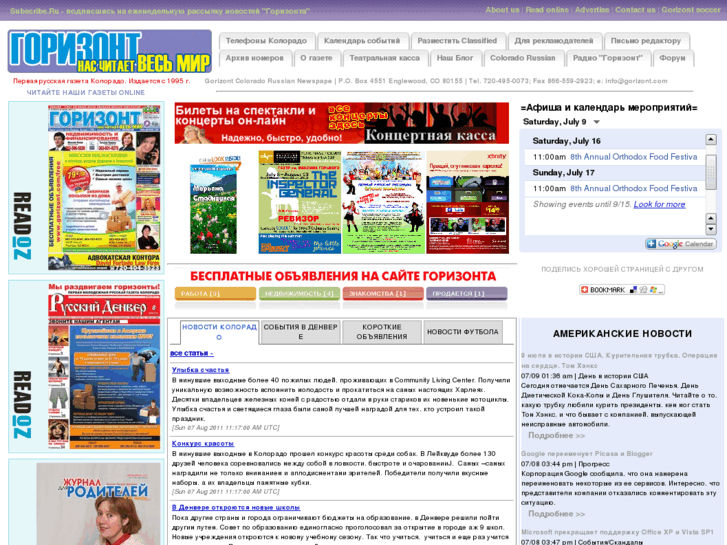Screen dimensions: 727x545
Task: Switch to Короткие объявления tab
Action: click(x=382, y=332)
